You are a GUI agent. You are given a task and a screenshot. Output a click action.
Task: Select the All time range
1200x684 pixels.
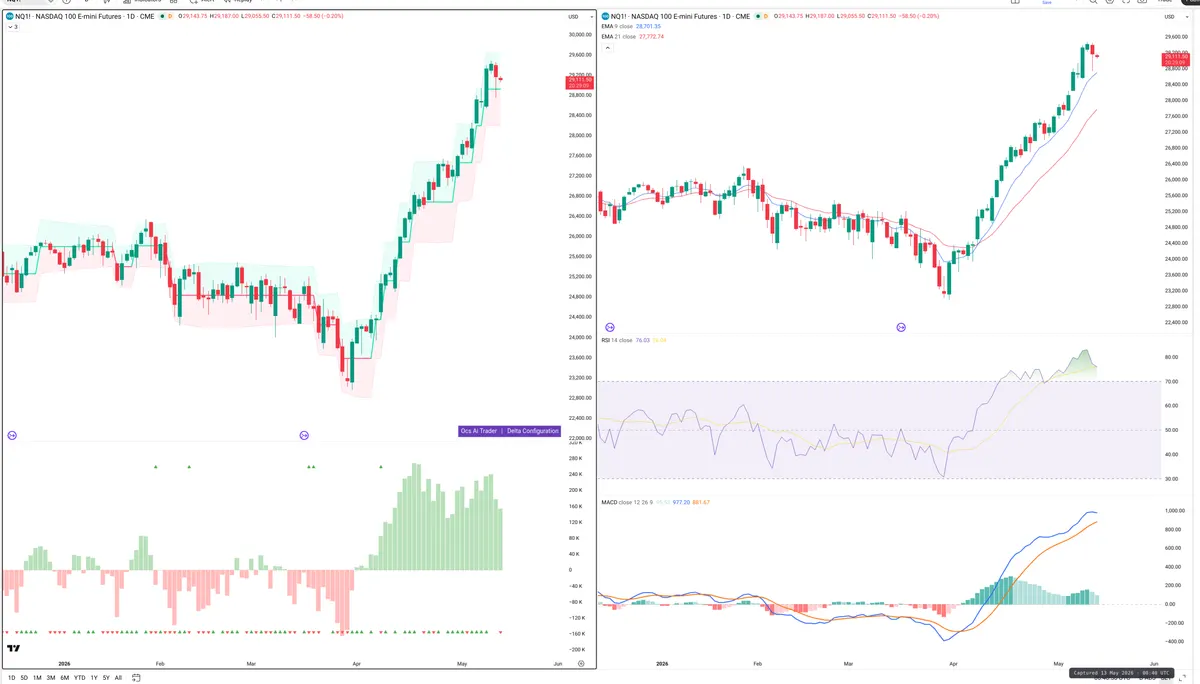click(118, 677)
